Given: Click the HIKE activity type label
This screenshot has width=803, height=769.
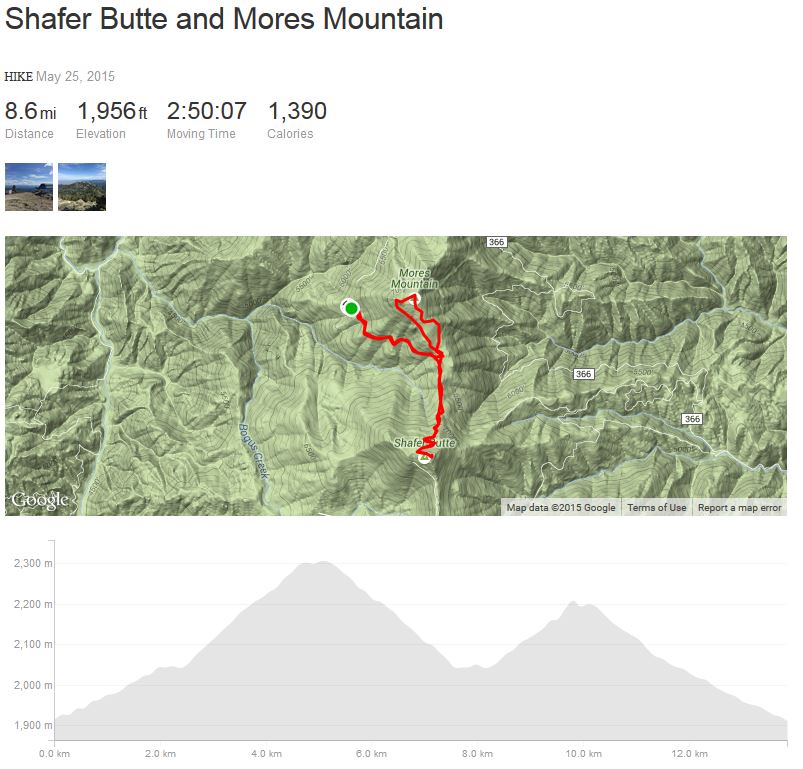Looking at the screenshot, I should click(x=19, y=77).
